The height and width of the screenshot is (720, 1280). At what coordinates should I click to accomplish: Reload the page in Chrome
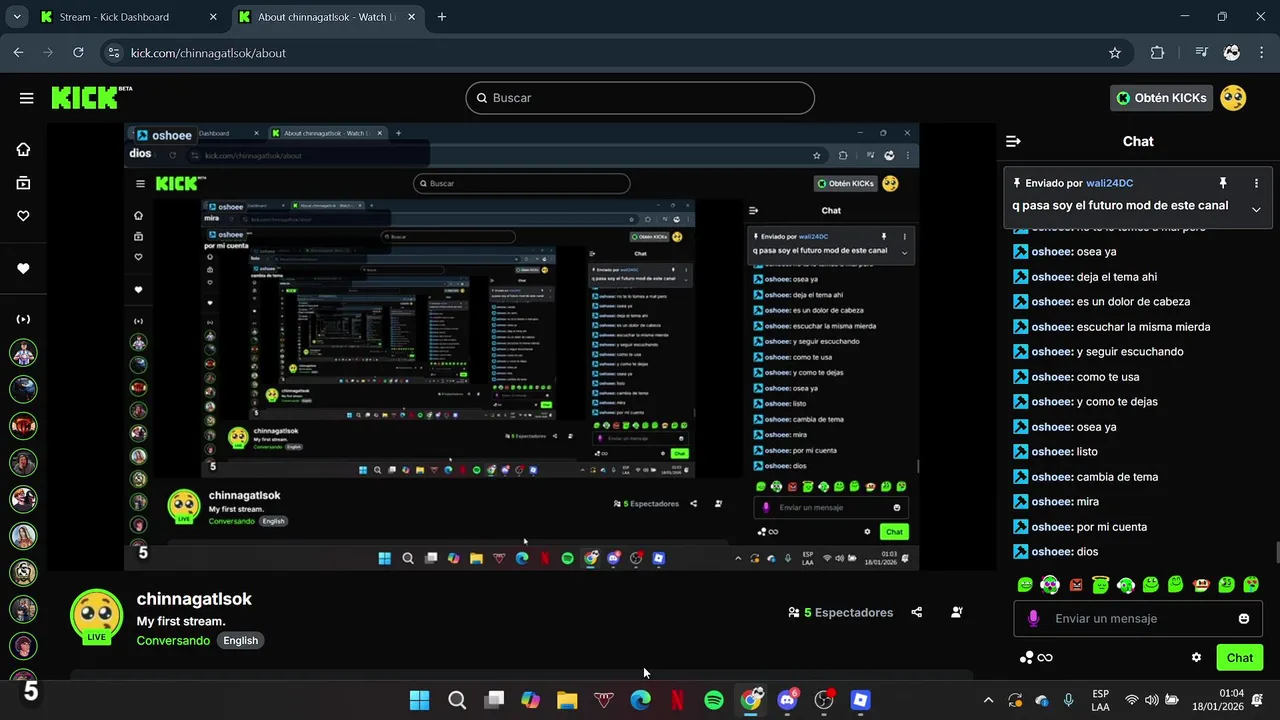coord(78,53)
